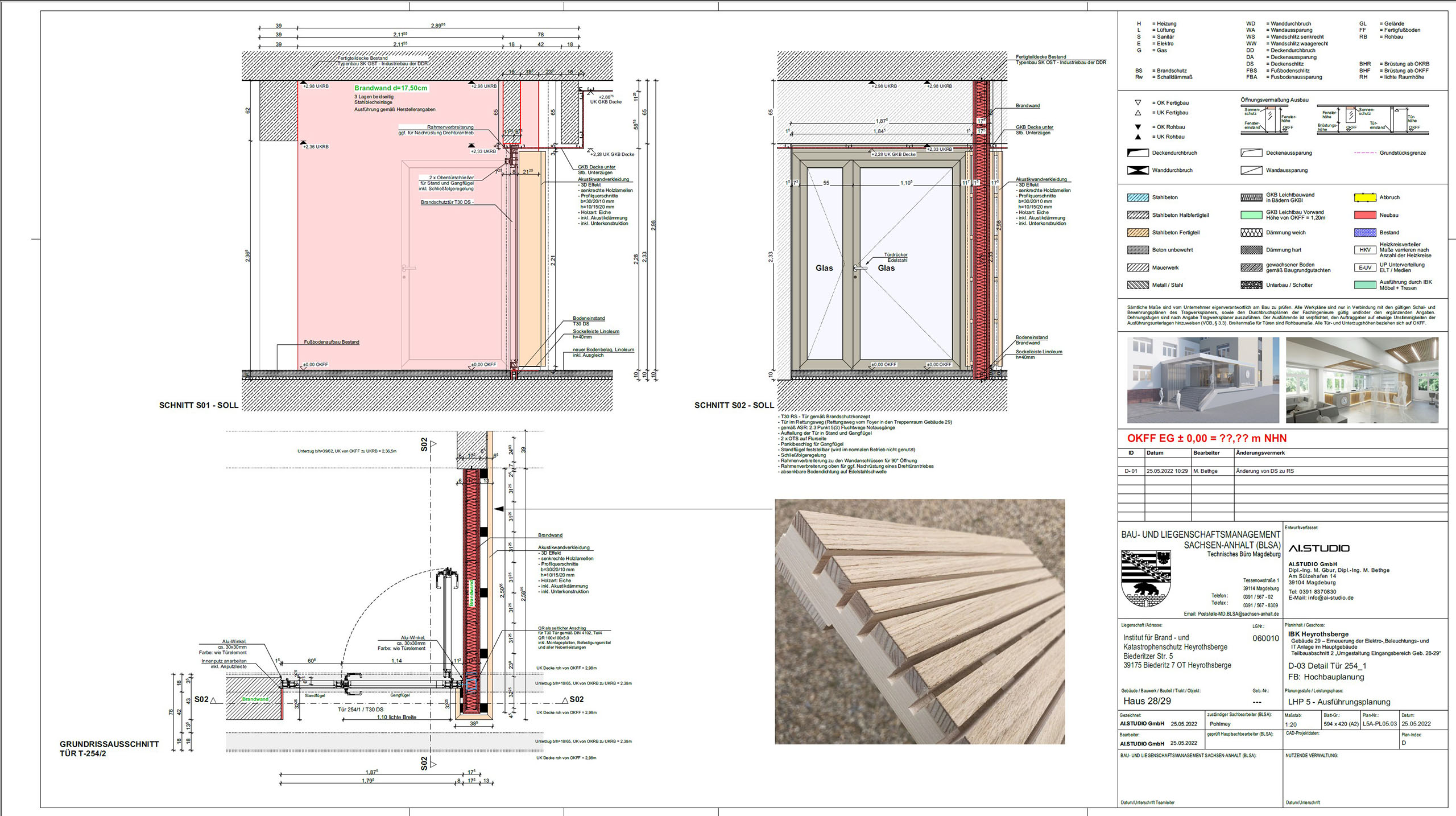
Task: Click the 'D- 01' revision ID cell
Action: [x=1131, y=471]
